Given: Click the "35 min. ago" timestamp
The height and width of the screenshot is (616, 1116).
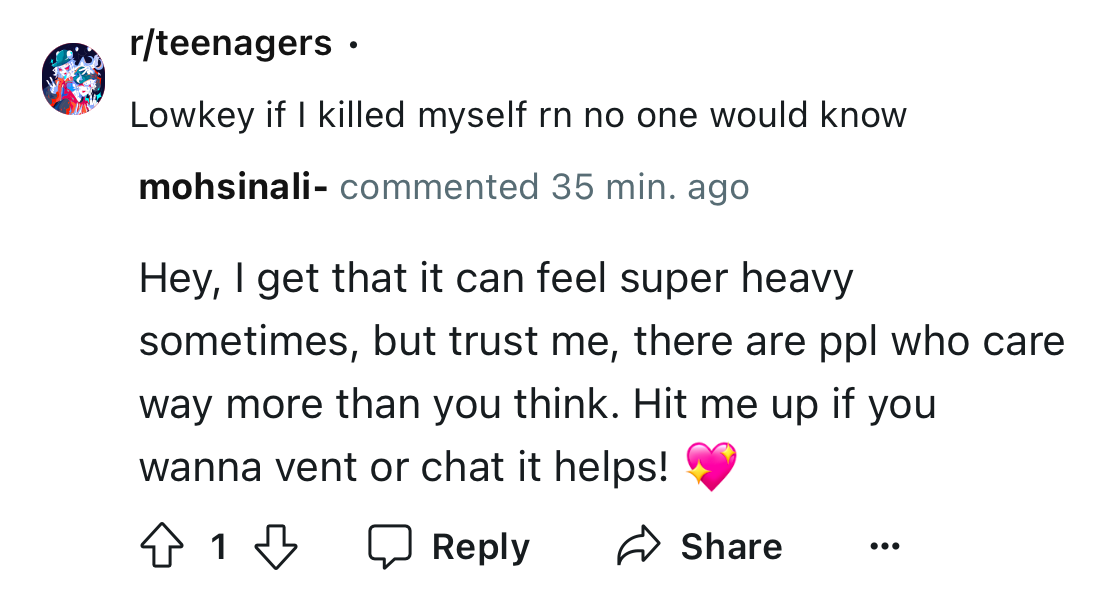Looking at the screenshot, I should (x=647, y=187).
